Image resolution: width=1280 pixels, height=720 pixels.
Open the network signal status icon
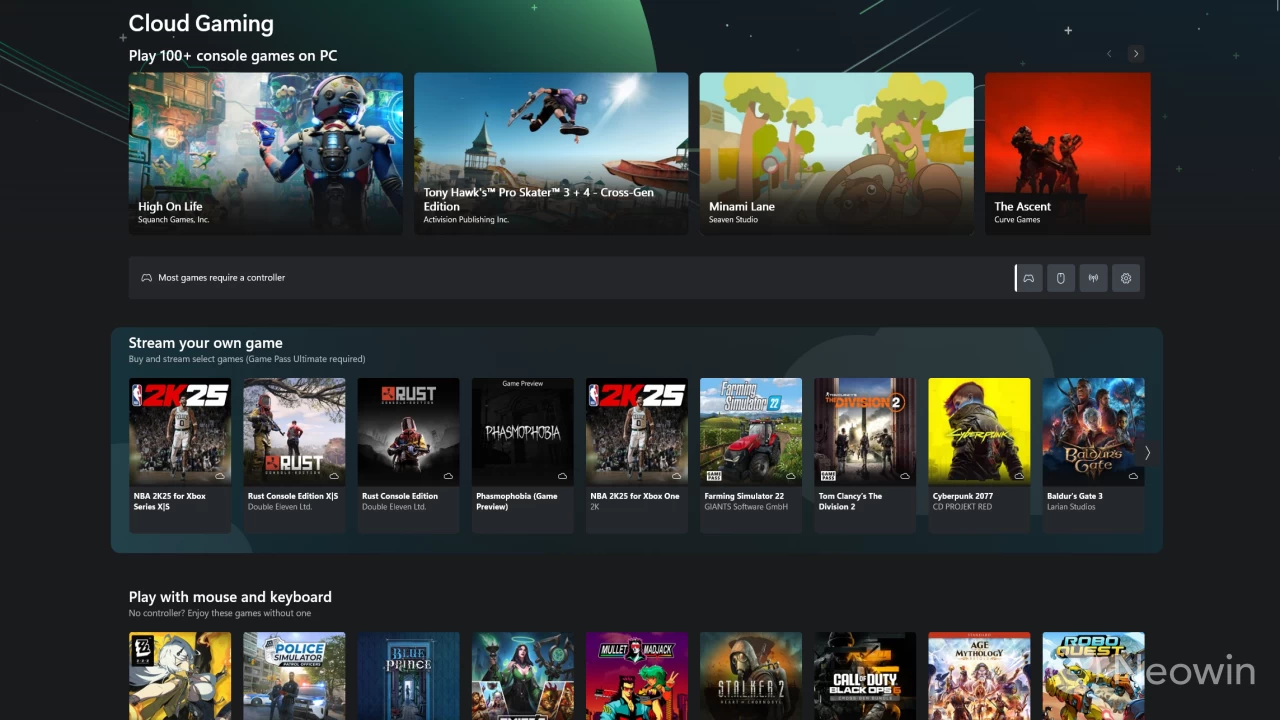click(1093, 278)
